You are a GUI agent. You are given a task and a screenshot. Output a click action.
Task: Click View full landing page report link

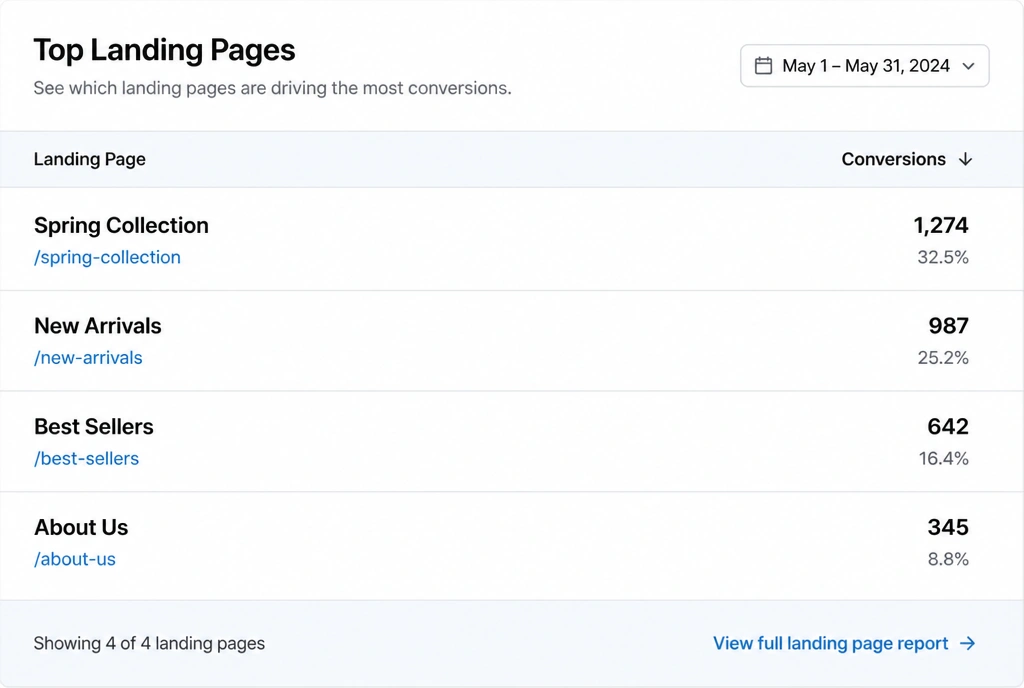click(x=830, y=644)
